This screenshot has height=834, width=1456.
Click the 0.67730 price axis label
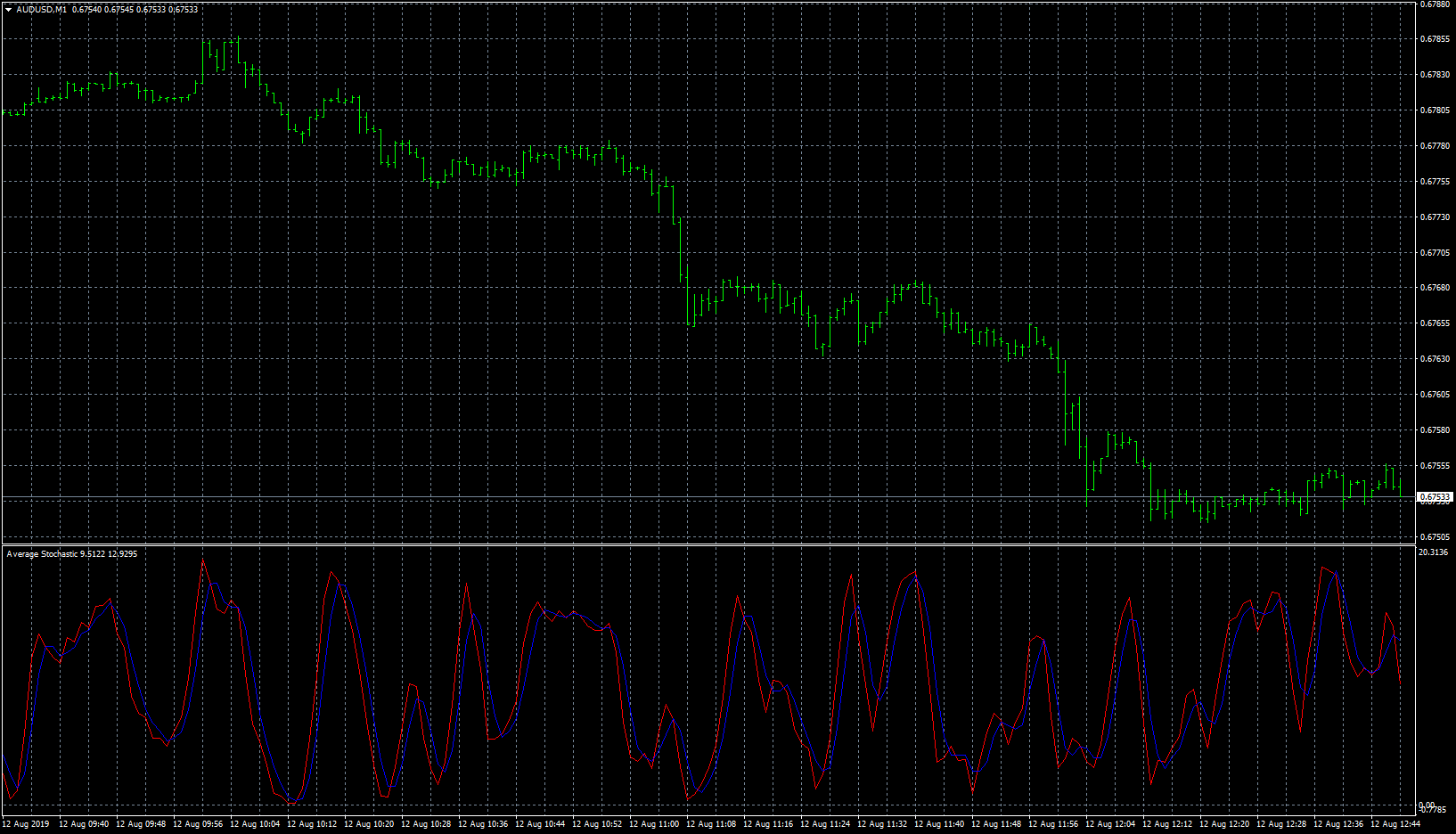[x=1435, y=217]
